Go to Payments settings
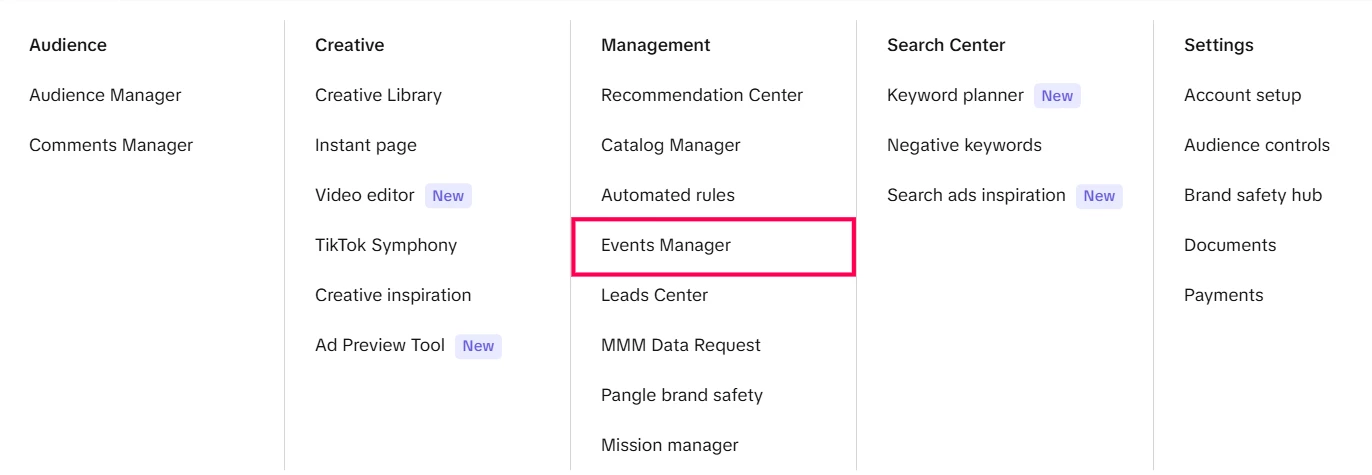This screenshot has height=475, width=1372. [1223, 295]
